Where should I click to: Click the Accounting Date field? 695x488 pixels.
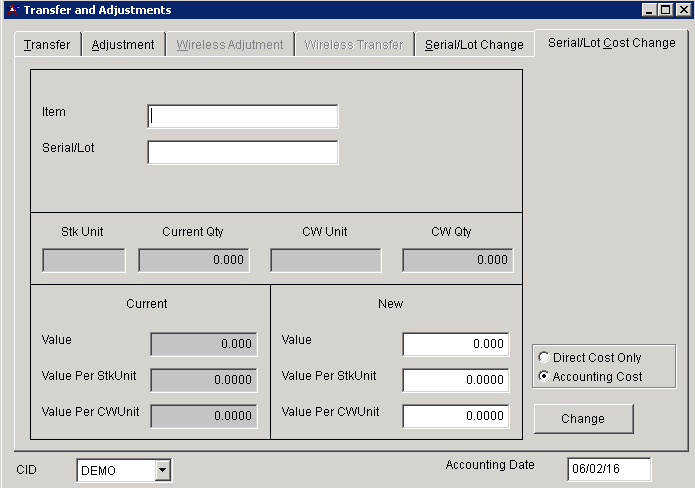[608, 470]
